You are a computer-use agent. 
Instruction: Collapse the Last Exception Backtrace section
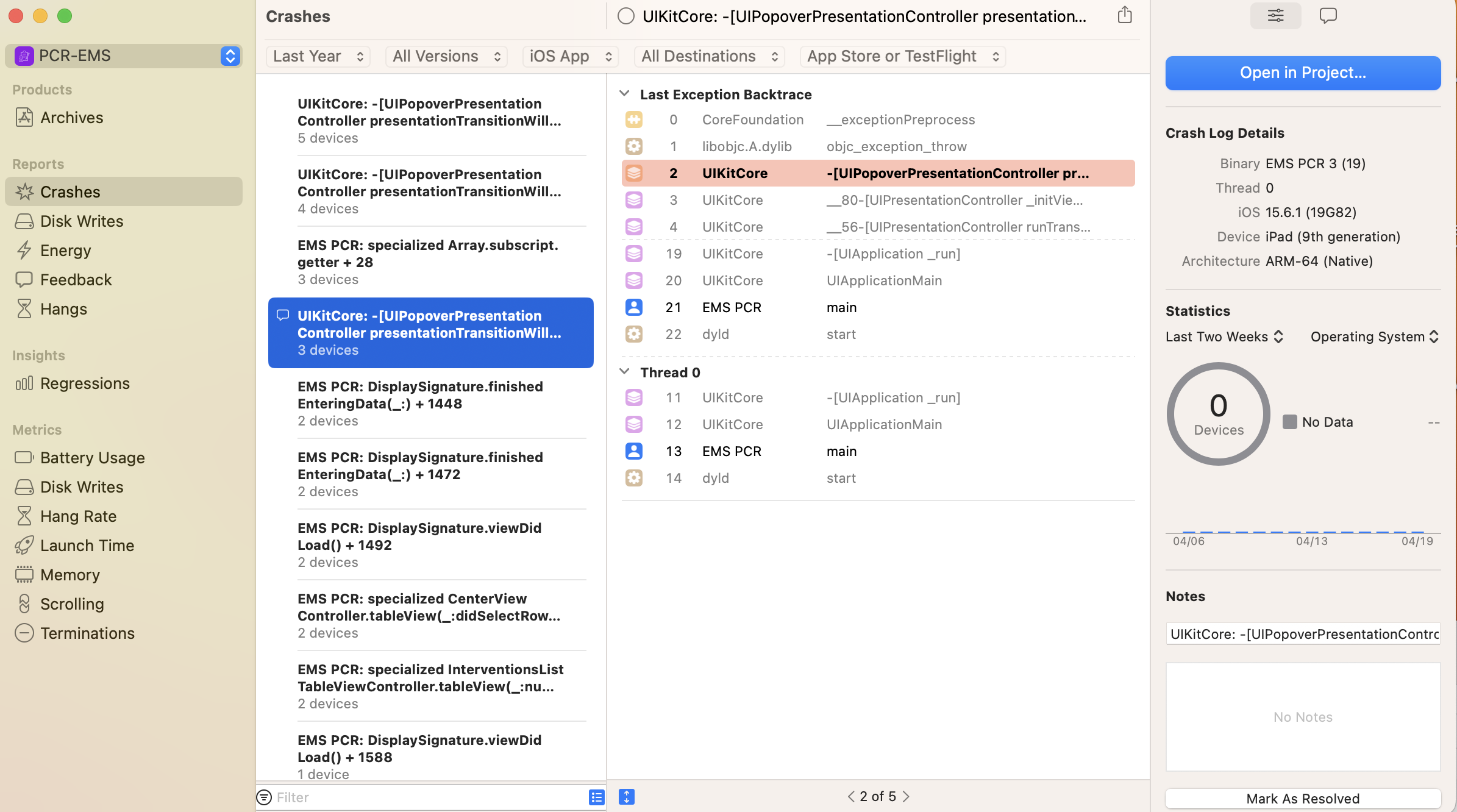tap(624, 94)
